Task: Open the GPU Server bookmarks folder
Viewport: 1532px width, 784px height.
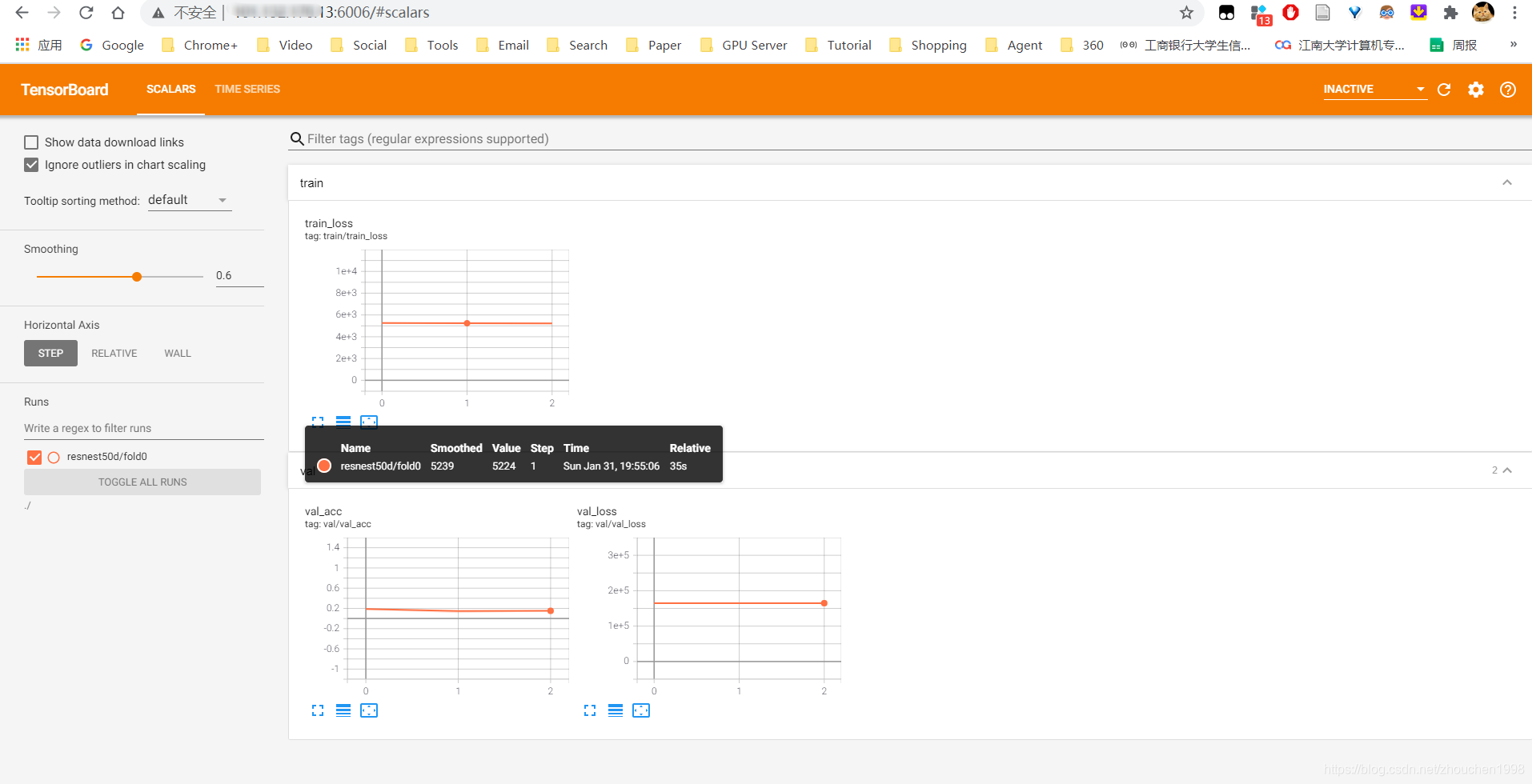Action: [744, 46]
